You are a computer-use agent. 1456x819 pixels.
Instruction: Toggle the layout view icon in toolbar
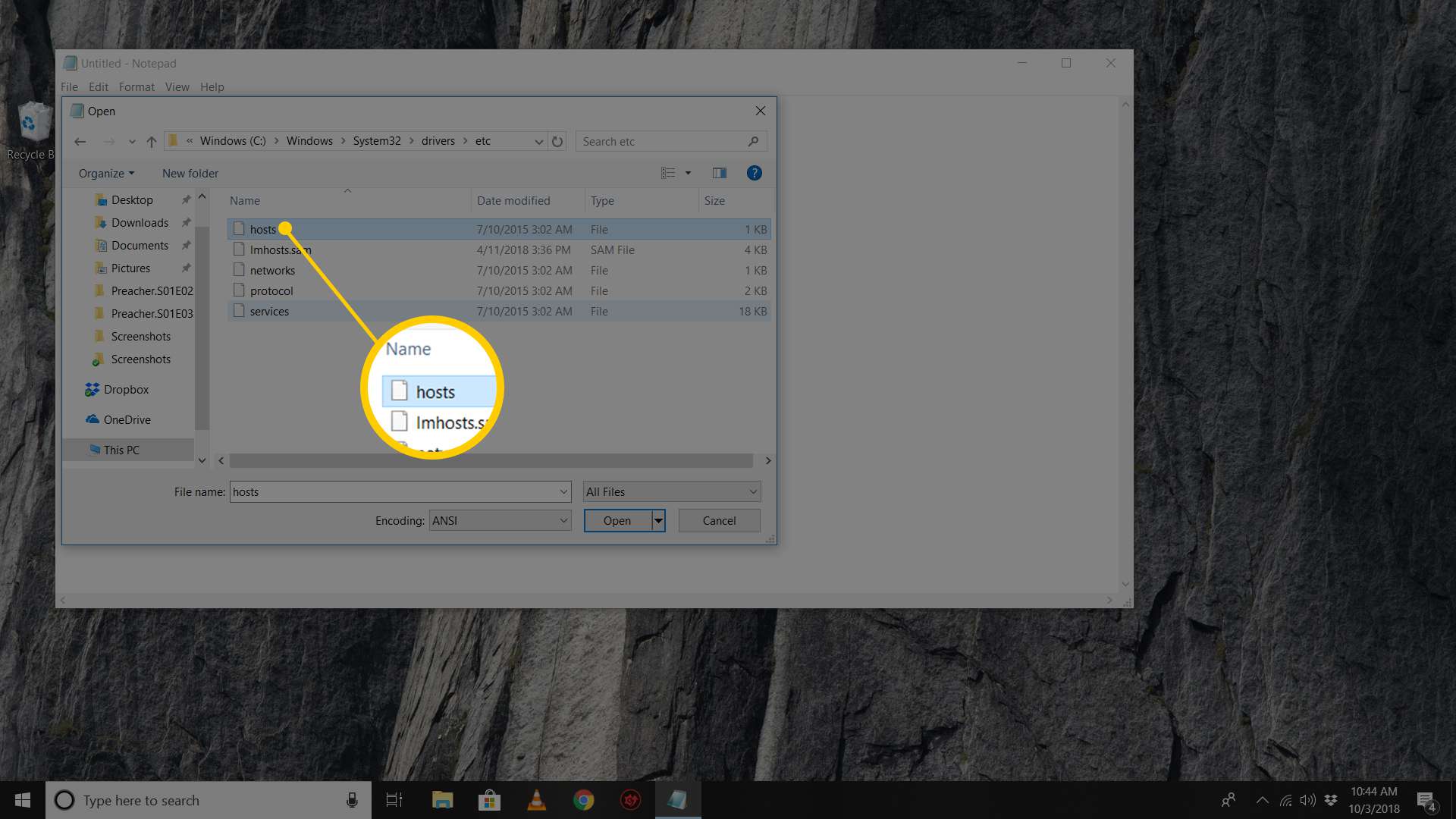(x=718, y=173)
